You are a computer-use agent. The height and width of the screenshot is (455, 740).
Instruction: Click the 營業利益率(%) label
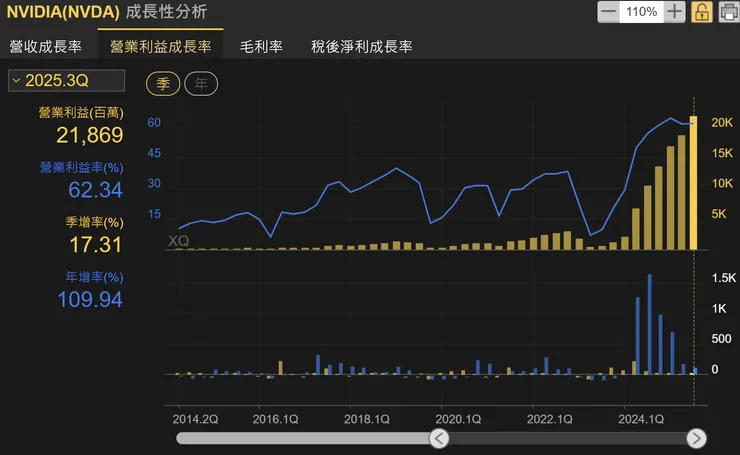[81, 168]
